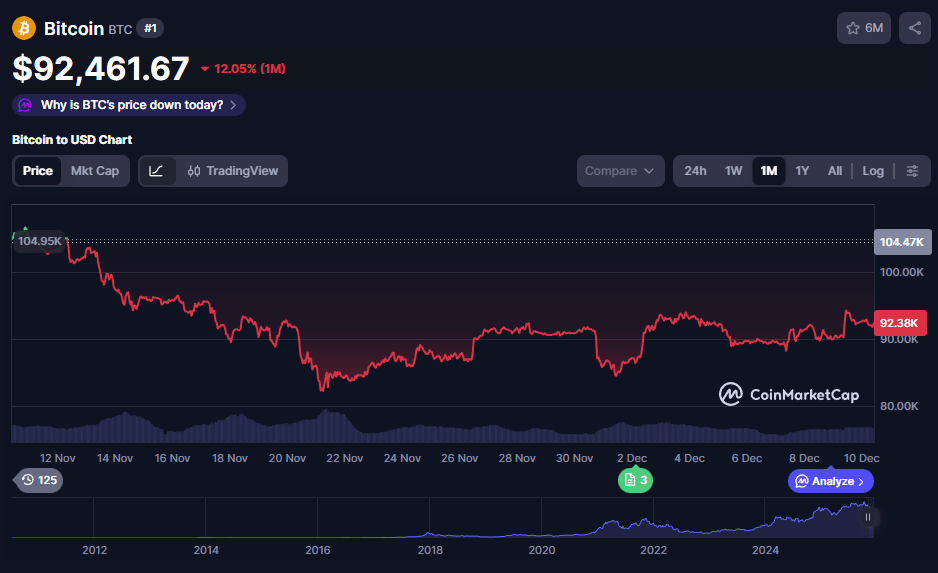Select the All time range
The image size is (938, 573).
[x=835, y=171]
